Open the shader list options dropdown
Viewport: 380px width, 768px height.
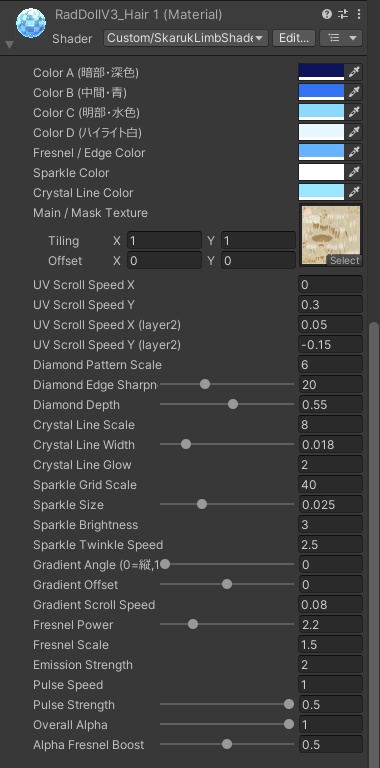coord(341,38)
